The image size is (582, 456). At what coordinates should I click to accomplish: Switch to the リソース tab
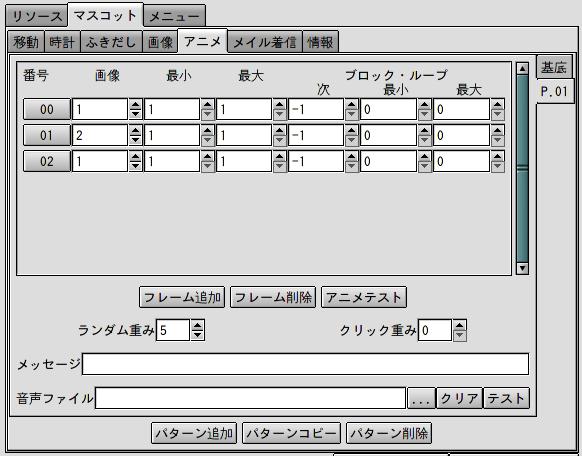37,16
